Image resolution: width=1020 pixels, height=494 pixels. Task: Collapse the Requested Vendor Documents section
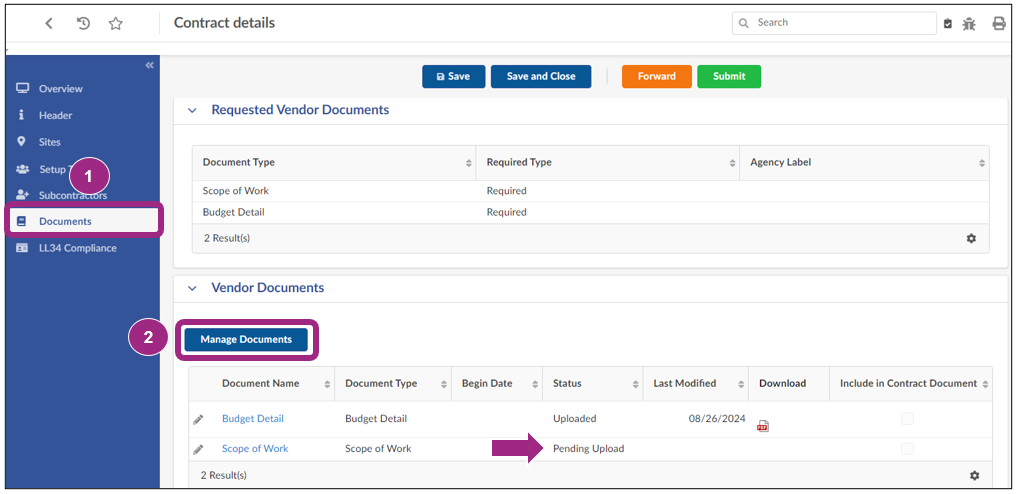(192, 110)
